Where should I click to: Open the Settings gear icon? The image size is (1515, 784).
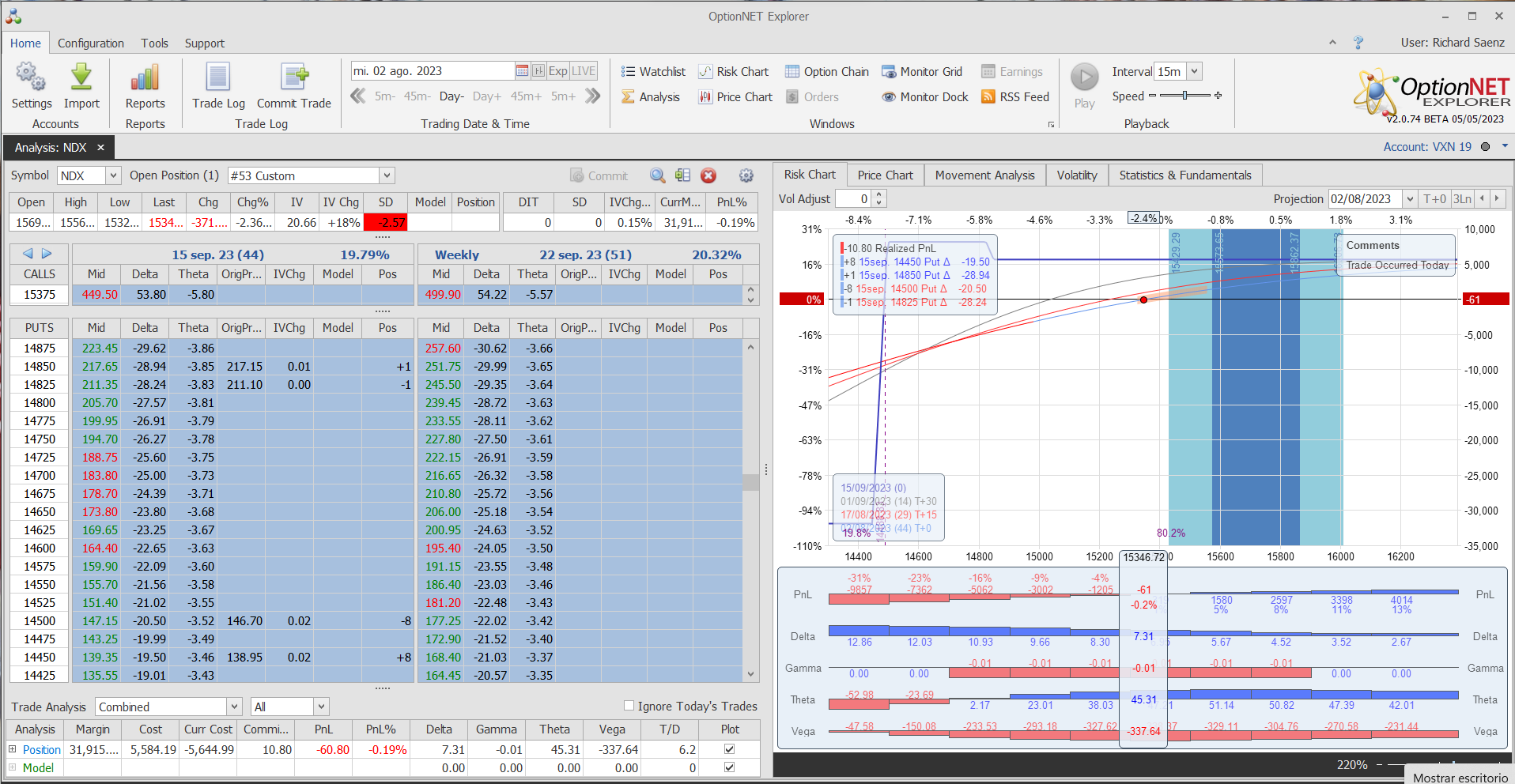(31, 77)
